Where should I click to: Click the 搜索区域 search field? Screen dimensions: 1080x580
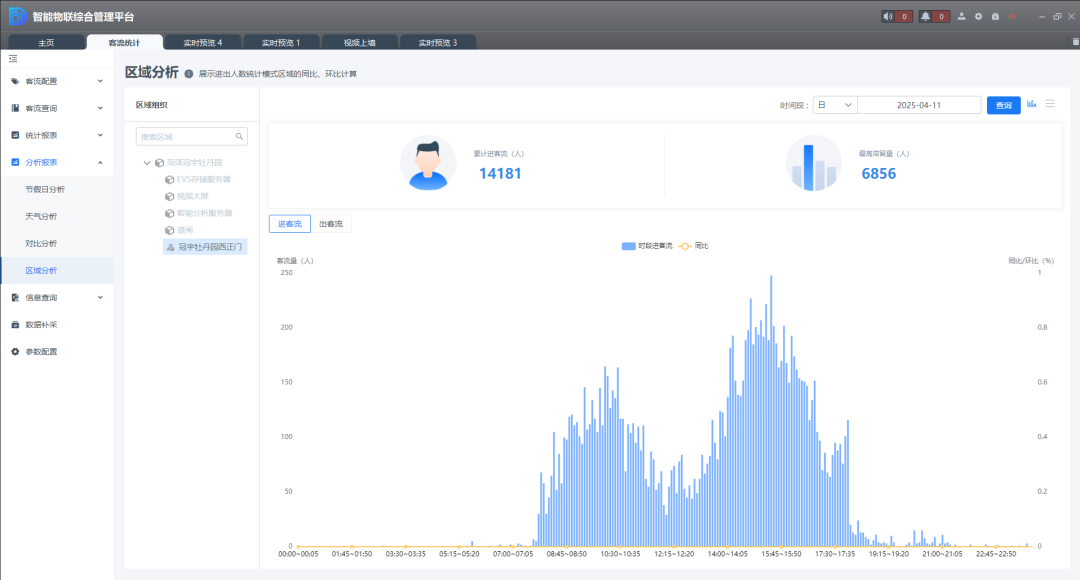(x=186, y=136)
